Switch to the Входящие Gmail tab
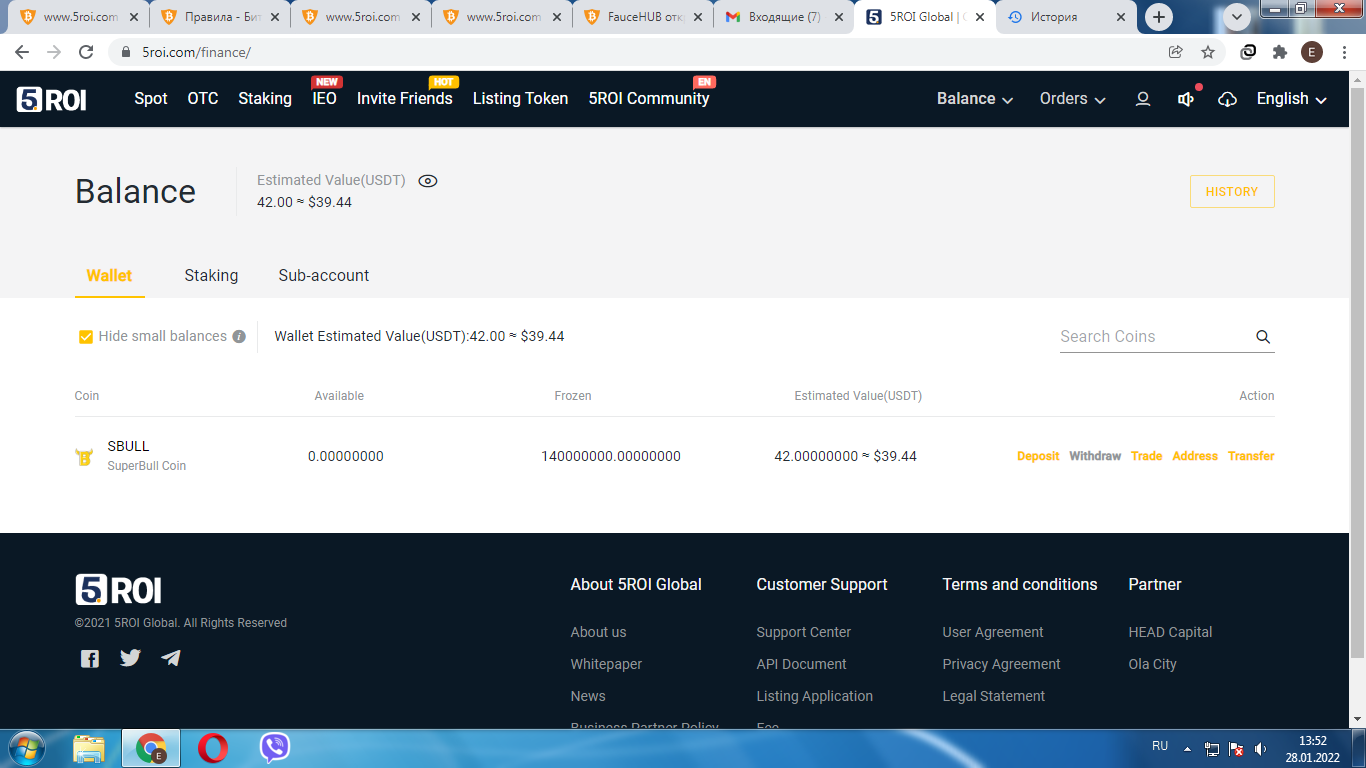The image size is (1366, 768). click(783, 17)
